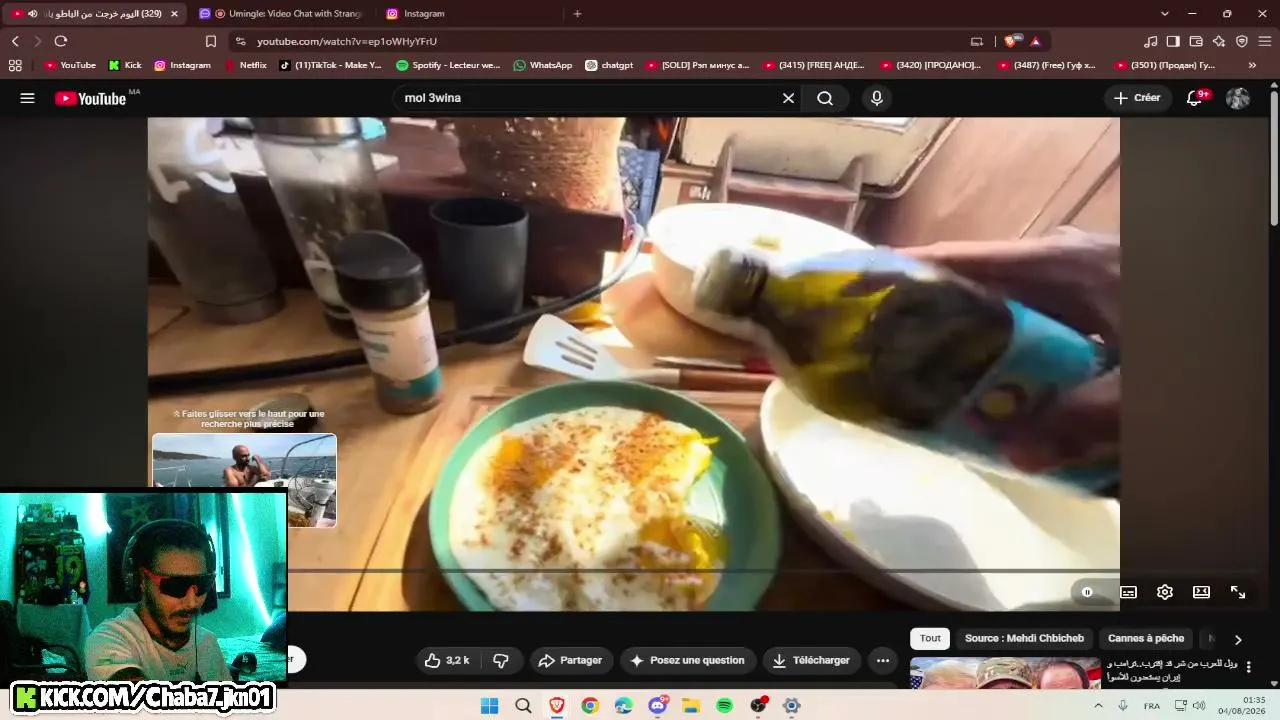Open video player settings gear
1280x720 pixels.
pos(1165,592)
